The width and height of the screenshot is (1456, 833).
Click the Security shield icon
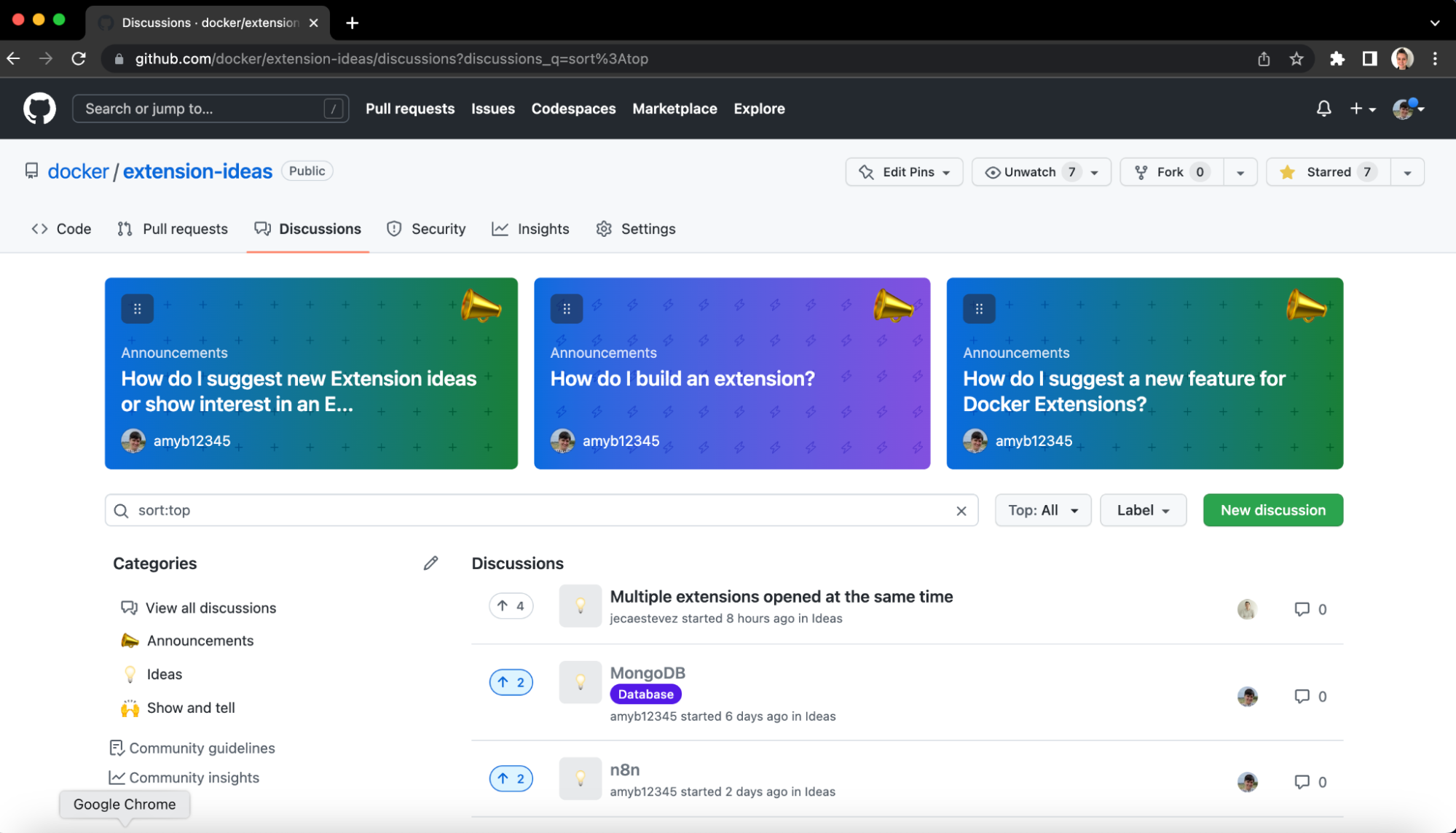tap(394, 229)
